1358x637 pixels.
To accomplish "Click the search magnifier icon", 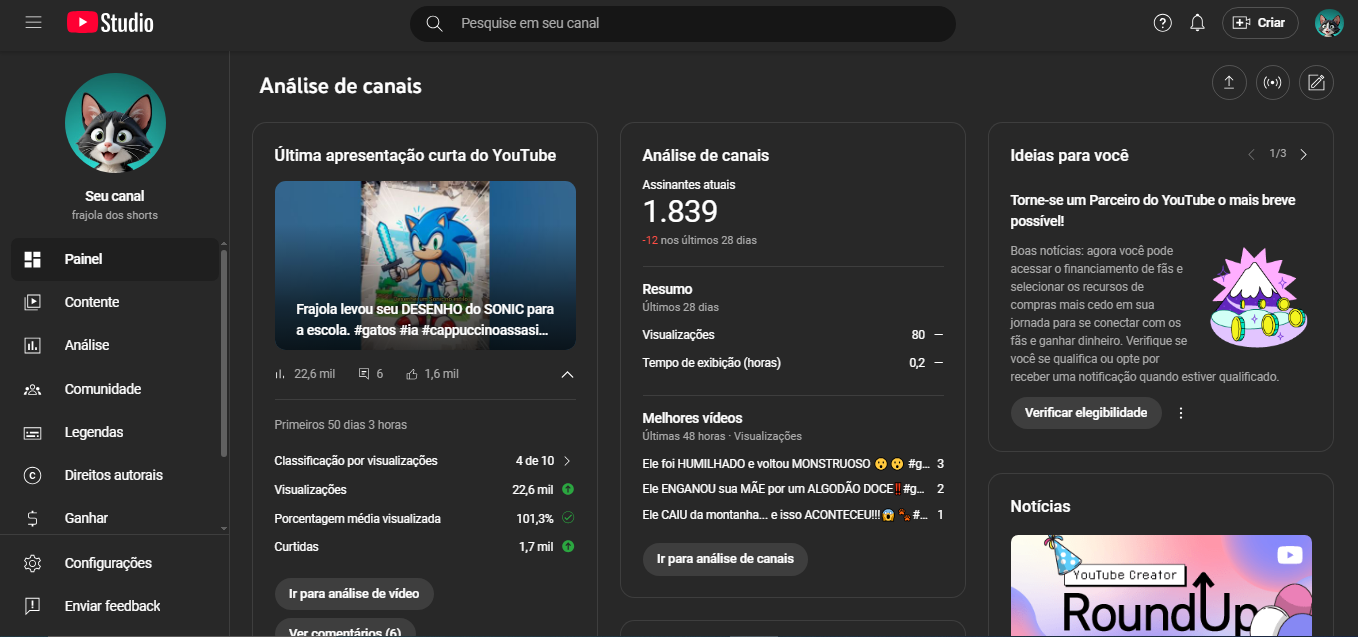I will (x=434, y=23).
